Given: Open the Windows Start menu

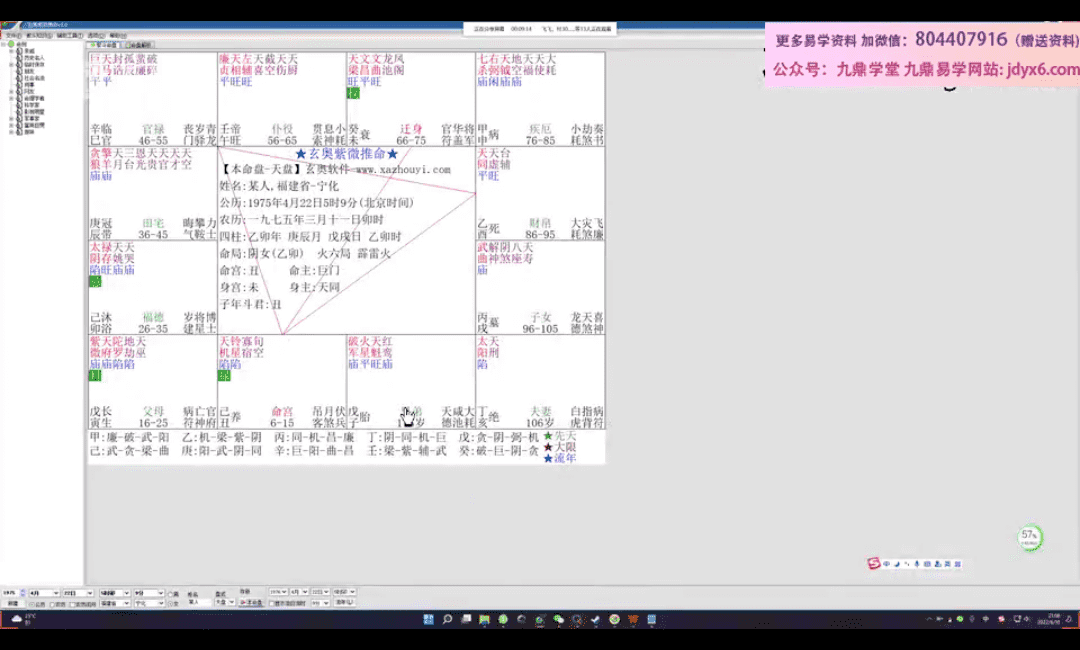Looking at the screenshot, I should point(429,620).
